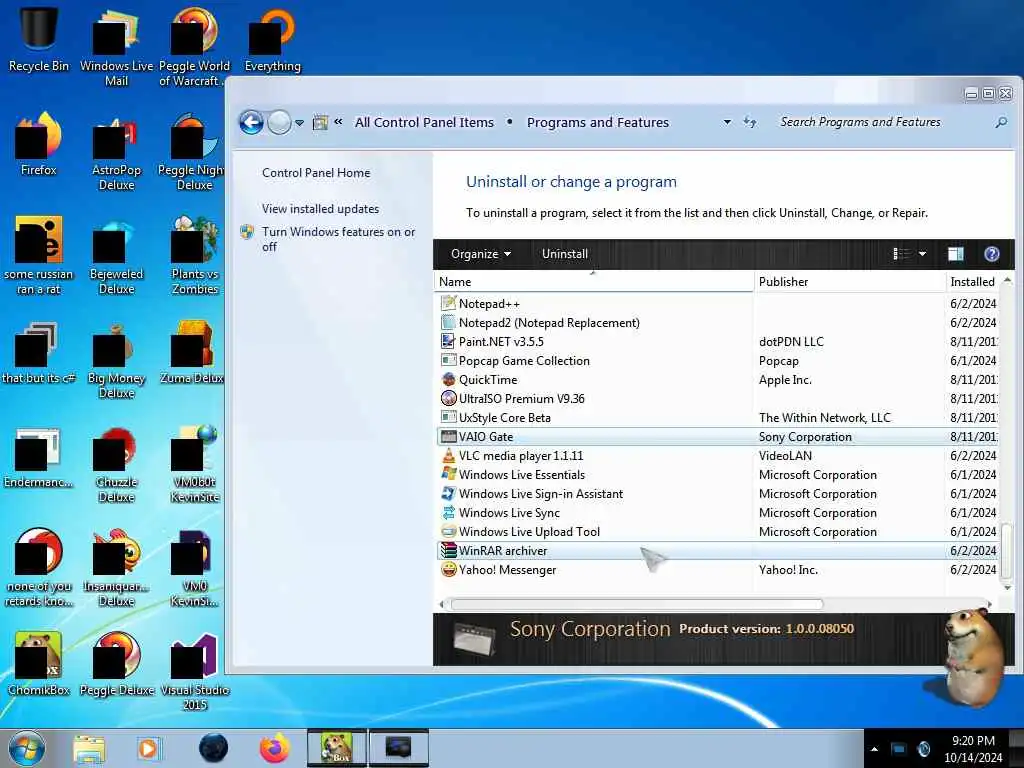The width and height of the screenshot is (1024, 768).
Task: Select Yahoo! Messenger row
Action: point(717,569)
